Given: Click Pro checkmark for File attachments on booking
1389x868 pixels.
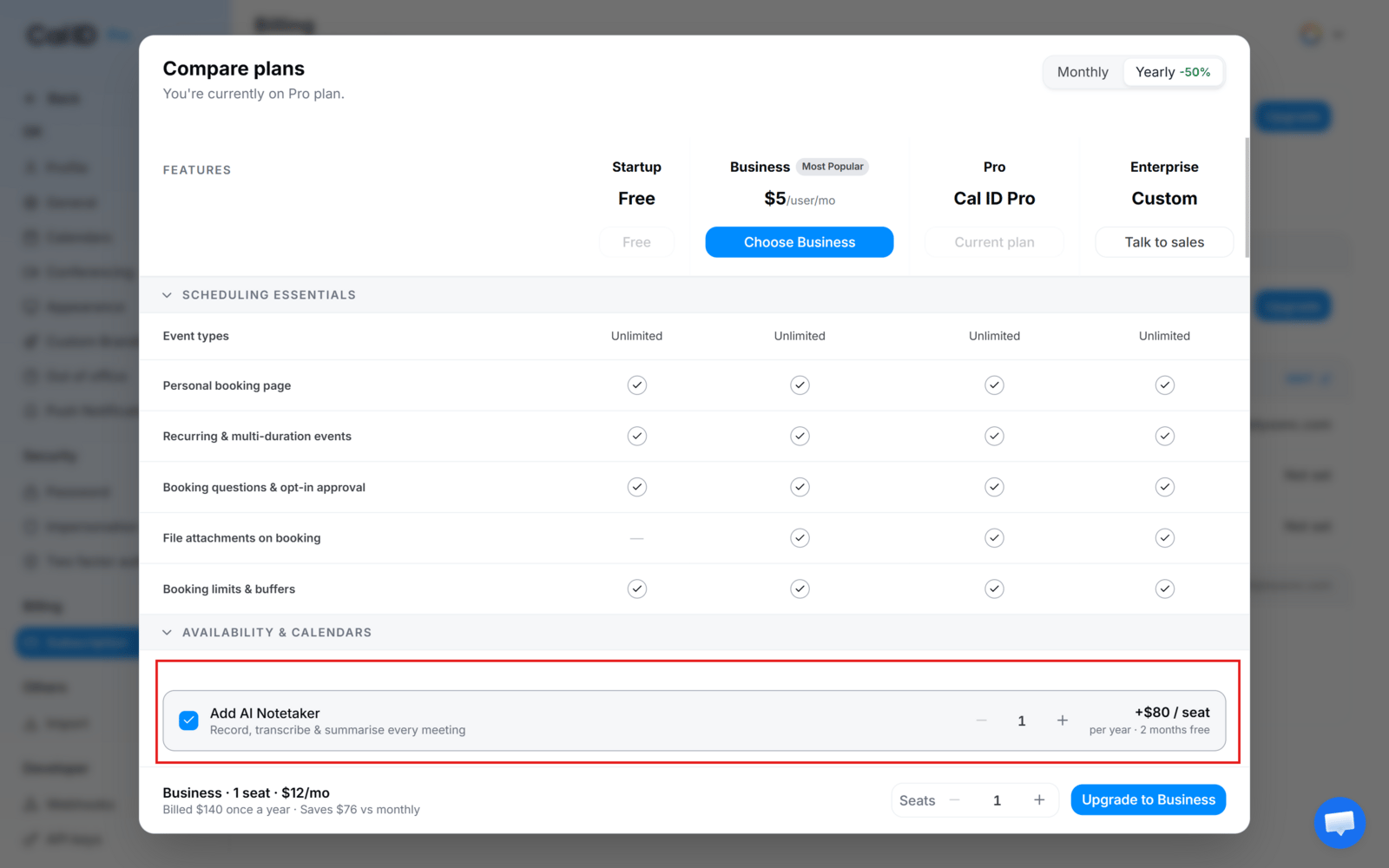Looking at the screenshot, I should pyautogui.click(x=994, y=538).
